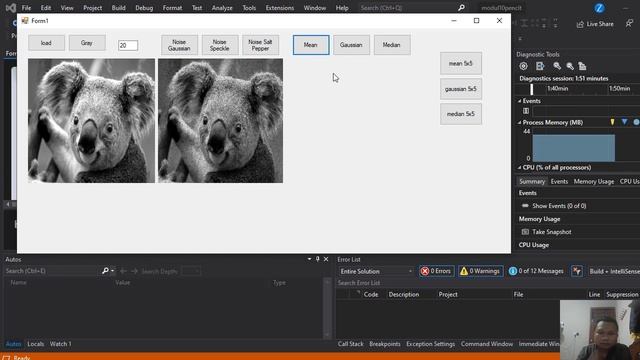Click the noise value field showing 20

[128, 45]
